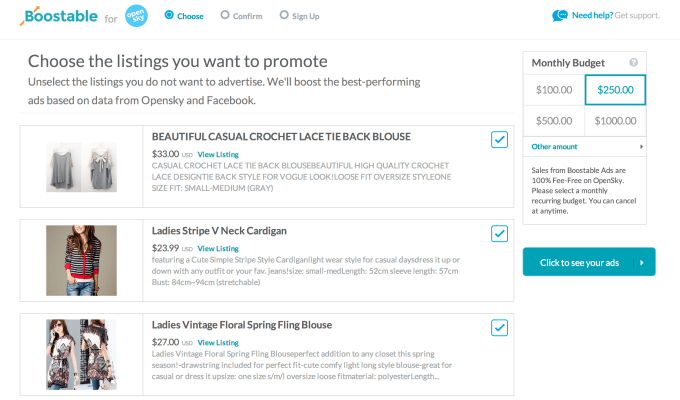Screen dimensions: 680x400
Task: Open View Listing for the $27.00 blouse
Action: [x=218, y=342]
